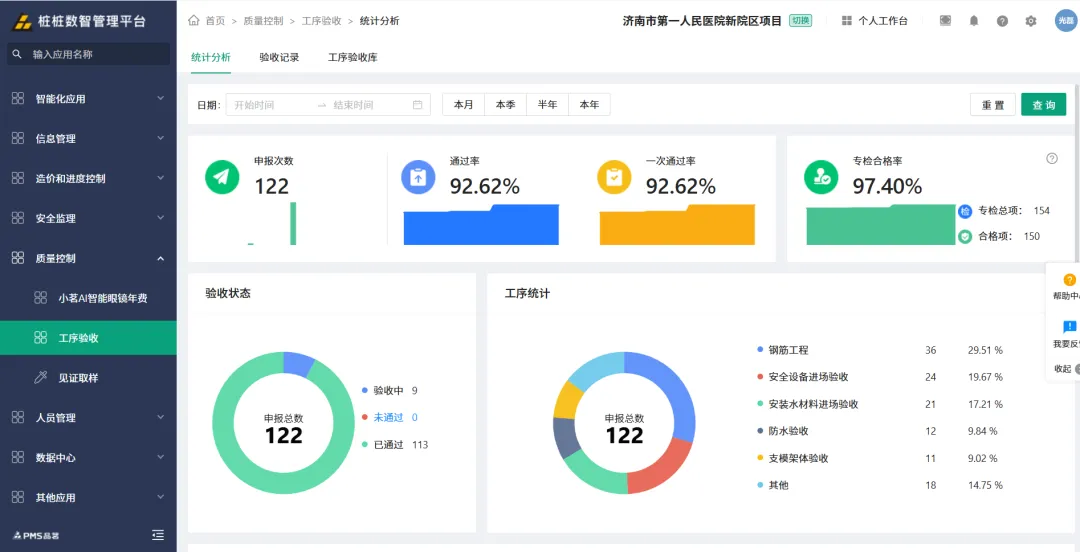Image resolution: width=1080 pixels, height=552 pixels.
Task: Click the home icon in breadcrumb
Action: (x=194, y=21)
